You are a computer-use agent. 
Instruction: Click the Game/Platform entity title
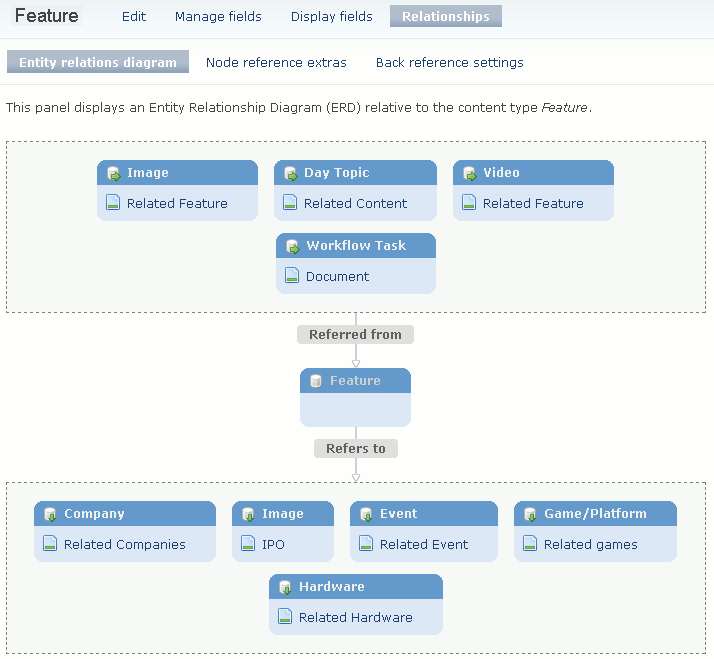[x=595, y=514]
